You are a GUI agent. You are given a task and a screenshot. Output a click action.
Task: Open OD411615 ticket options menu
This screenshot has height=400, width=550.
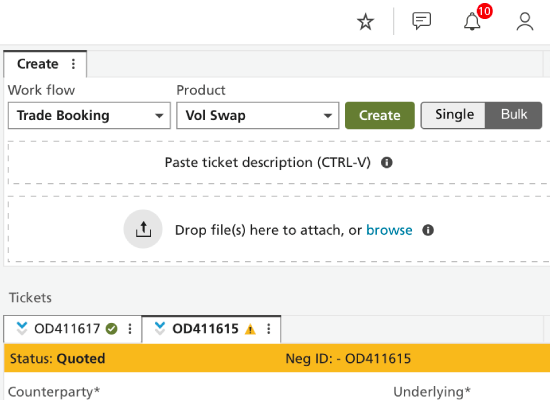tap(268, 329)
